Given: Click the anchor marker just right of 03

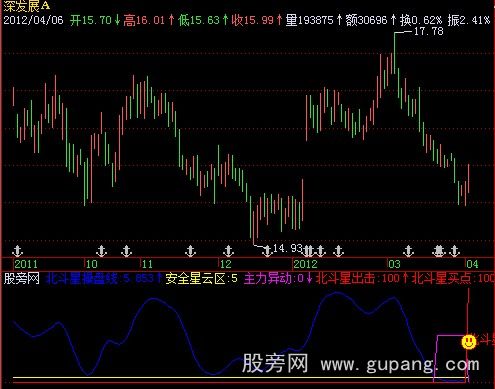Looking at the screenshot, I should click(x=408, y=251).
